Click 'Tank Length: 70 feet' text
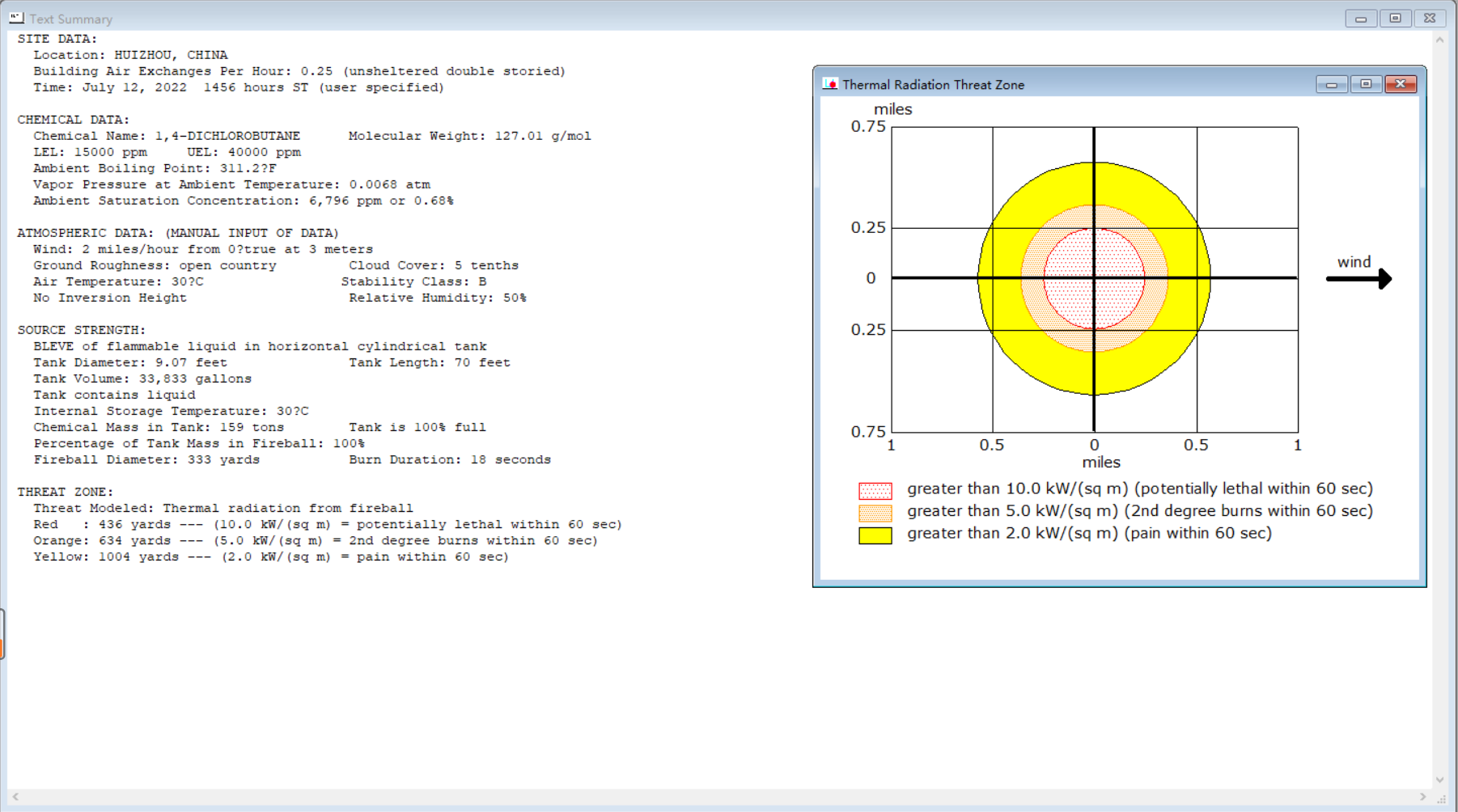Image resolution: width=1458 pixels, height=812 pixels. coord(430,362)
